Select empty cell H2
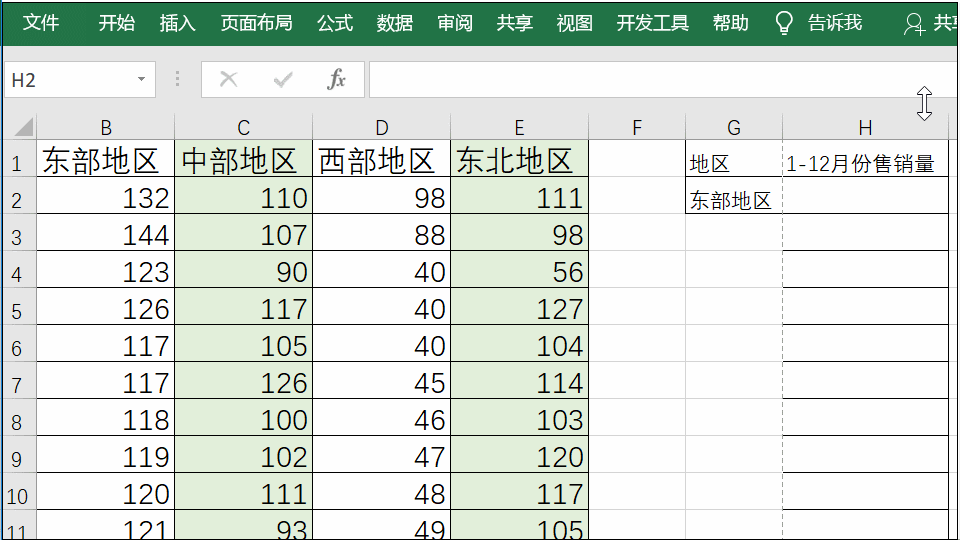Screen dimensions: 960x540 pos(865,196)
